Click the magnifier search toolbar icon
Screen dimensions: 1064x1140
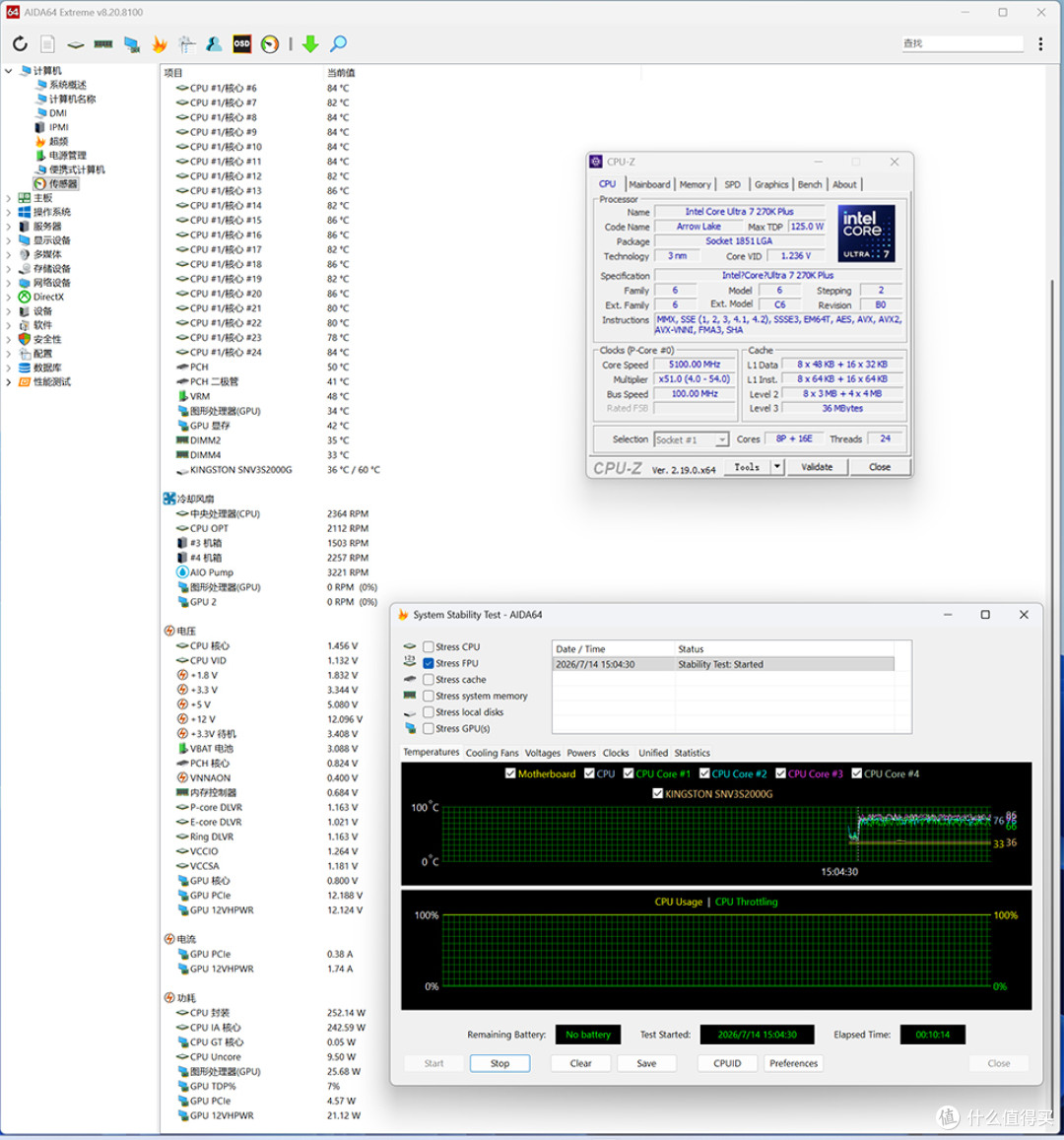pos(339,43)
